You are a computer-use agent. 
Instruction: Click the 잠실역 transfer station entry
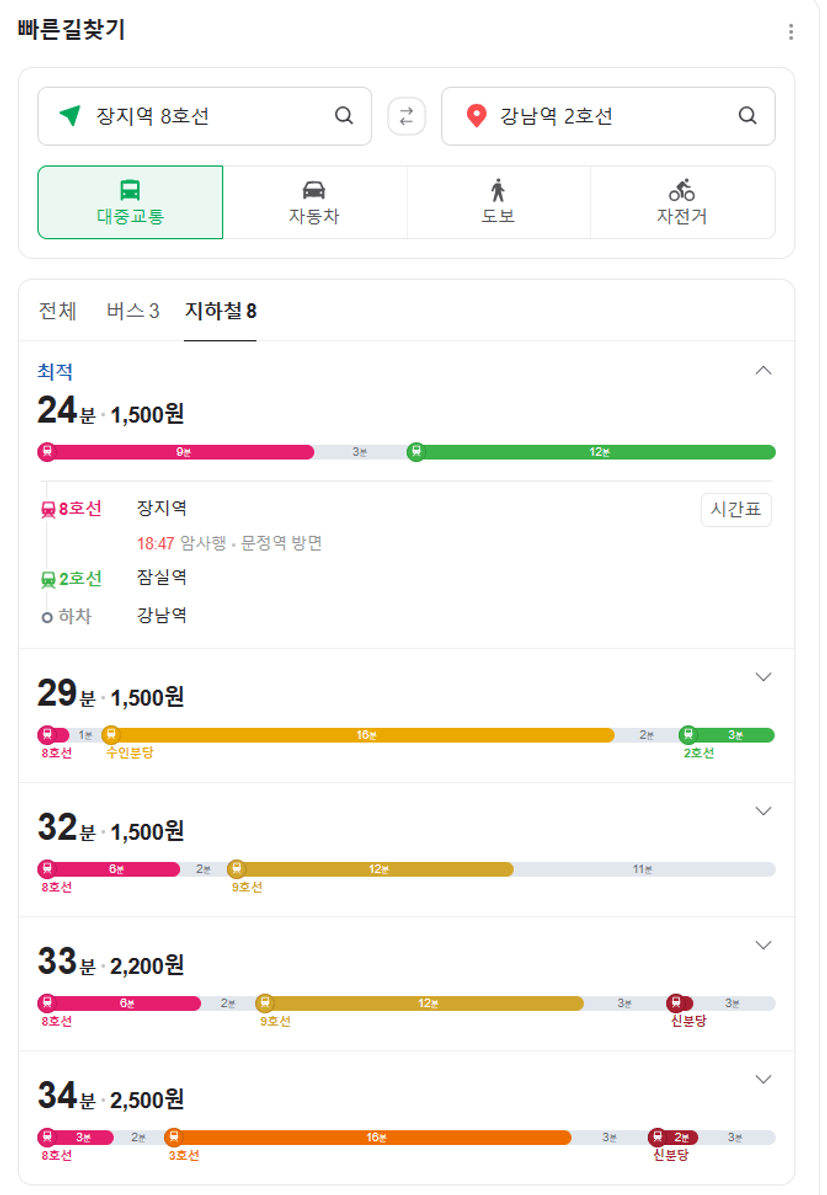pyautogui.click(x=162, y=577)
